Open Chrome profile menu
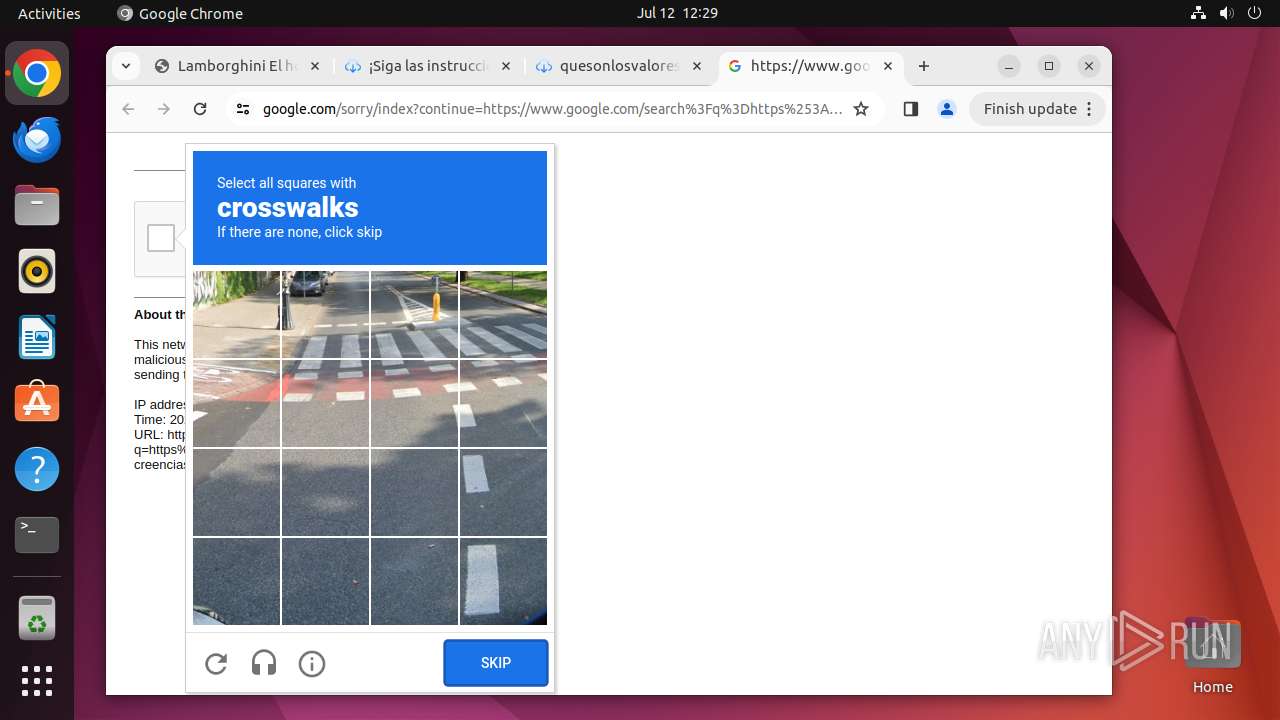The height and width of the screenshot is (720, 1280). tap(947, 109)
